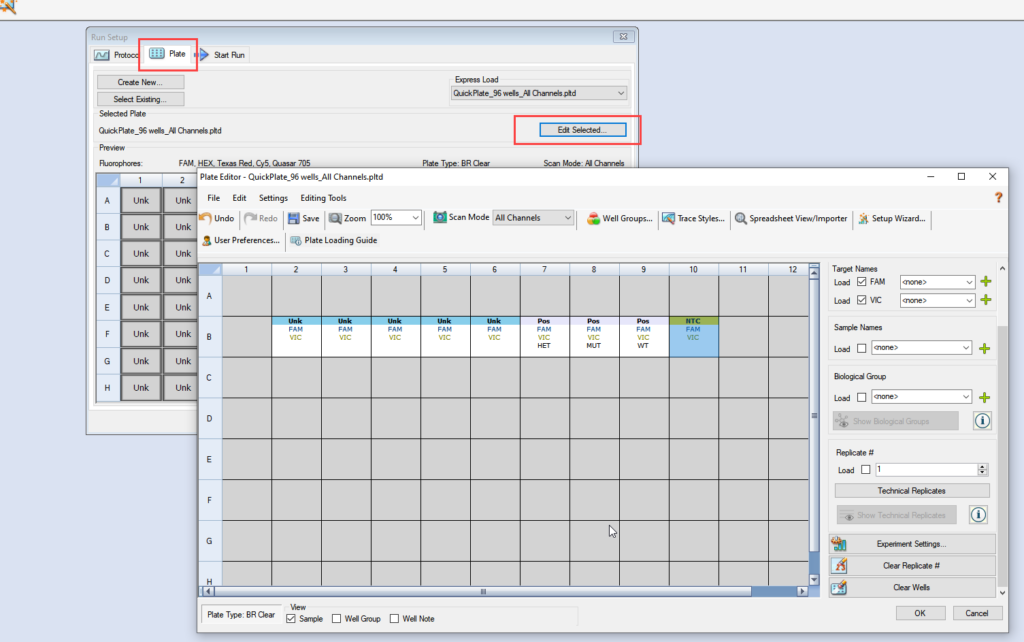Expand the Express Load dropdown
This screenshot has width=1024, height=642.
[x=620, y=93]
